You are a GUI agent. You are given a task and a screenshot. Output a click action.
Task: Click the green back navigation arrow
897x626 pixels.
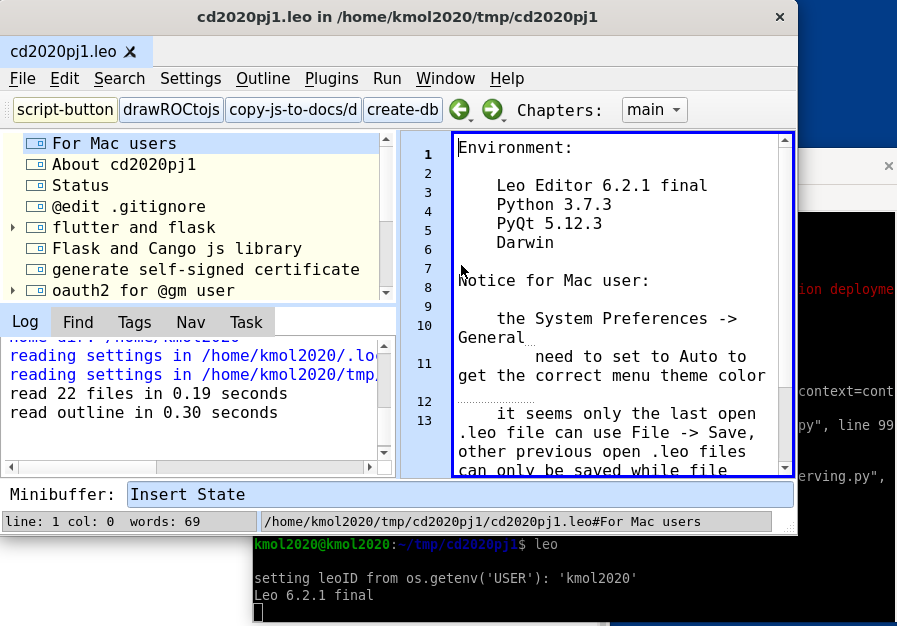point(459,110)
